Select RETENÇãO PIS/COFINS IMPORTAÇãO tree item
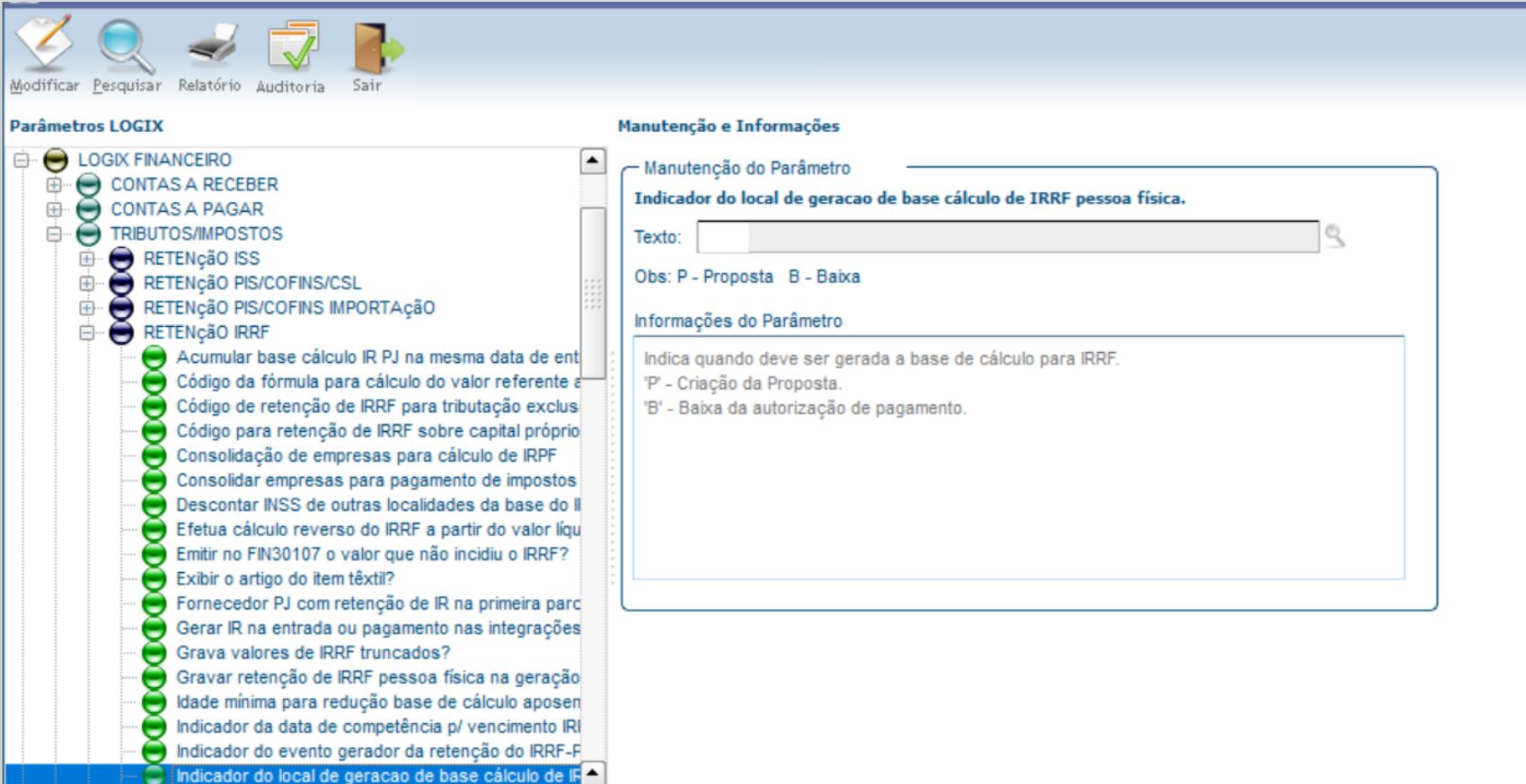 [x=288, y=308]
